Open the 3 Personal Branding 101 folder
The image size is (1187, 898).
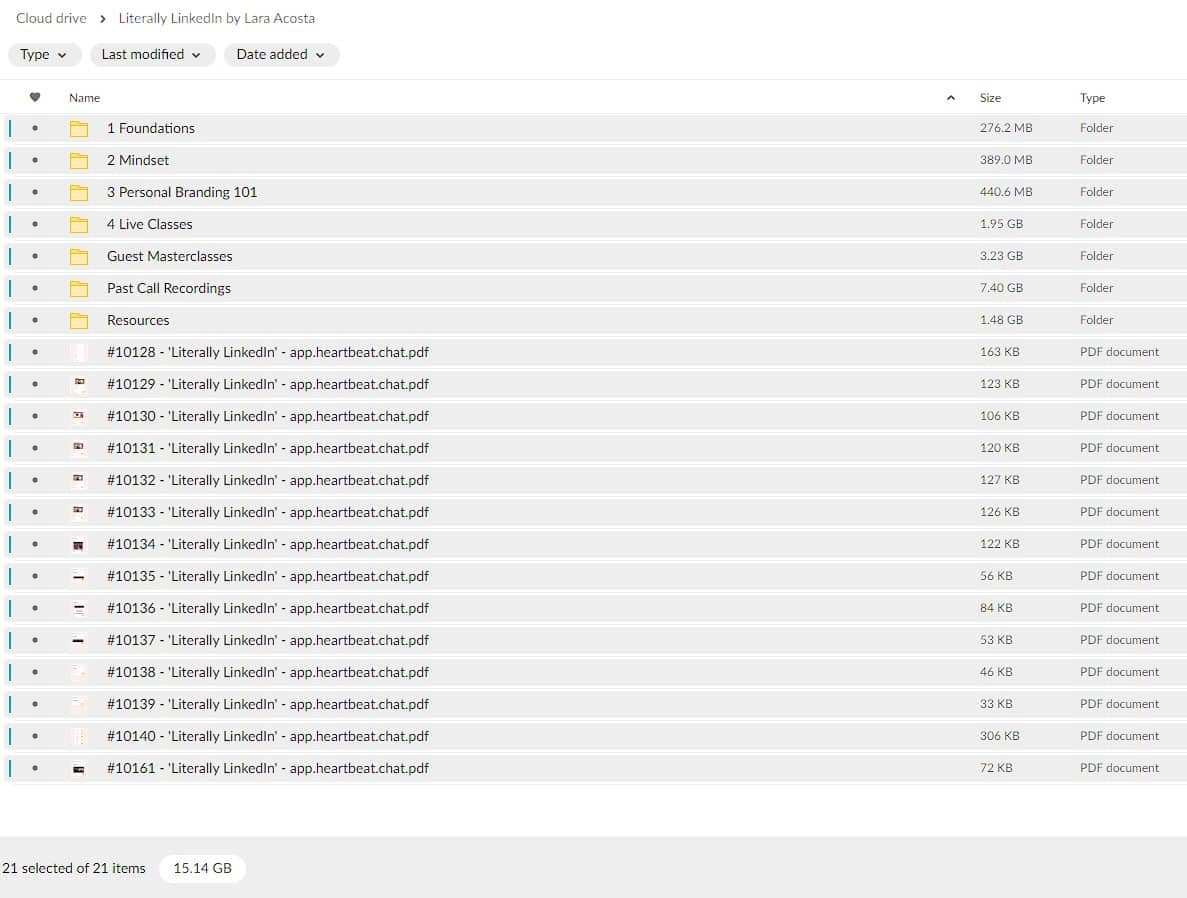click(182, 192)
